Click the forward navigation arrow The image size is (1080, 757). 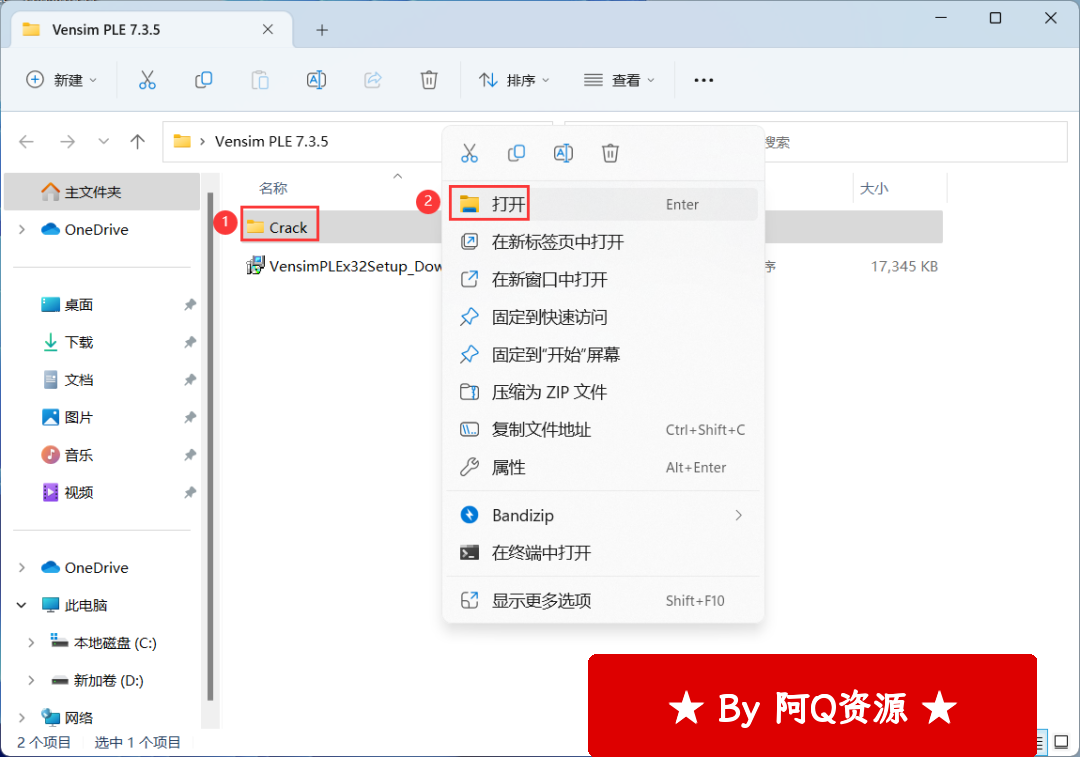pos(68,142)
